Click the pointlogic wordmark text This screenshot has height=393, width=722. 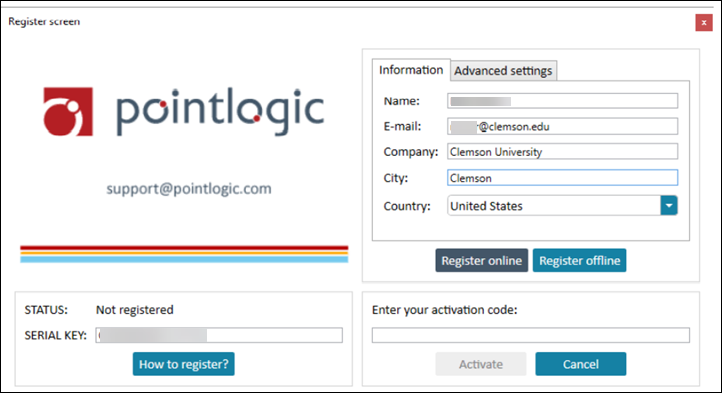(220, 112)
